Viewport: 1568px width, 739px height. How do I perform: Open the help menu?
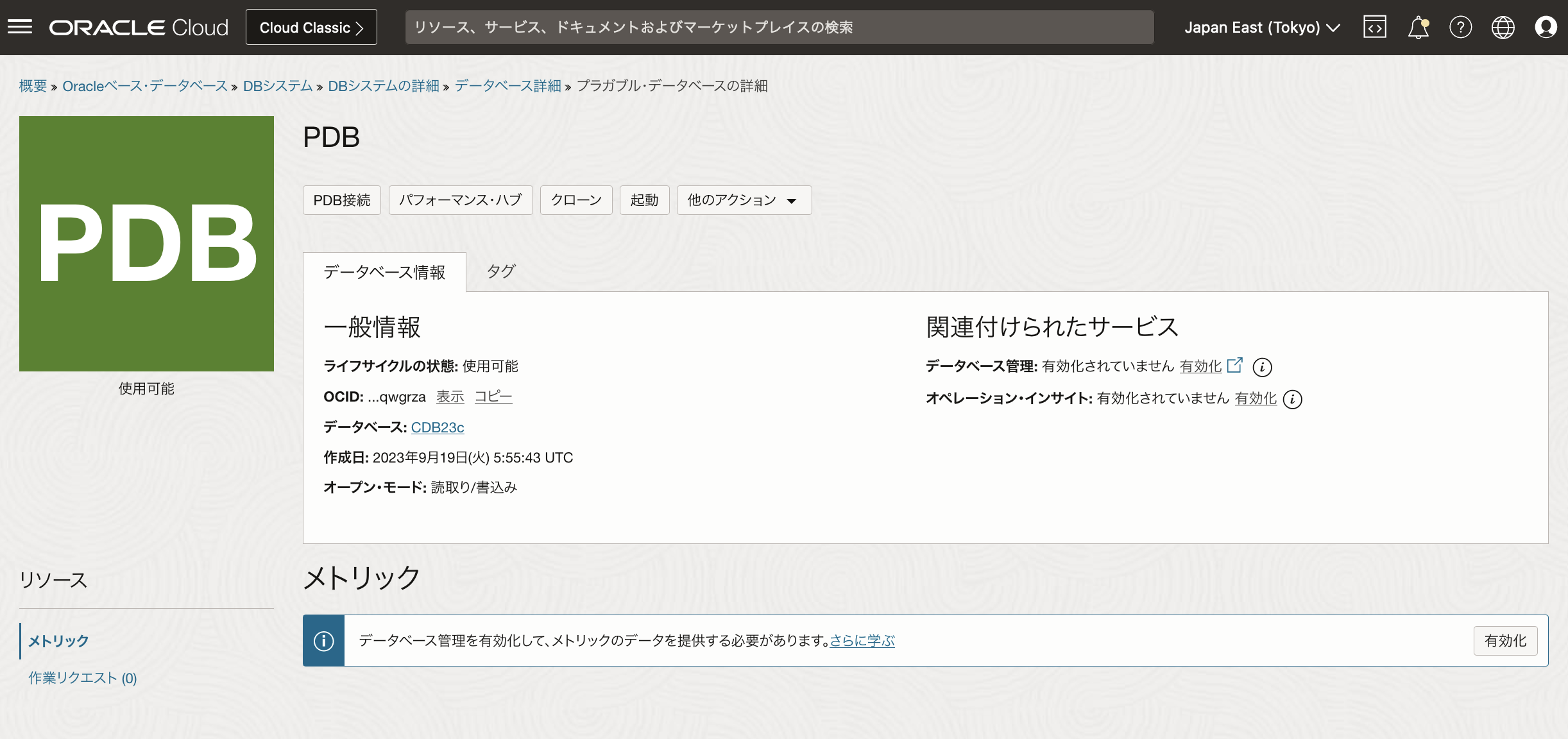[x=1461, y=26]
